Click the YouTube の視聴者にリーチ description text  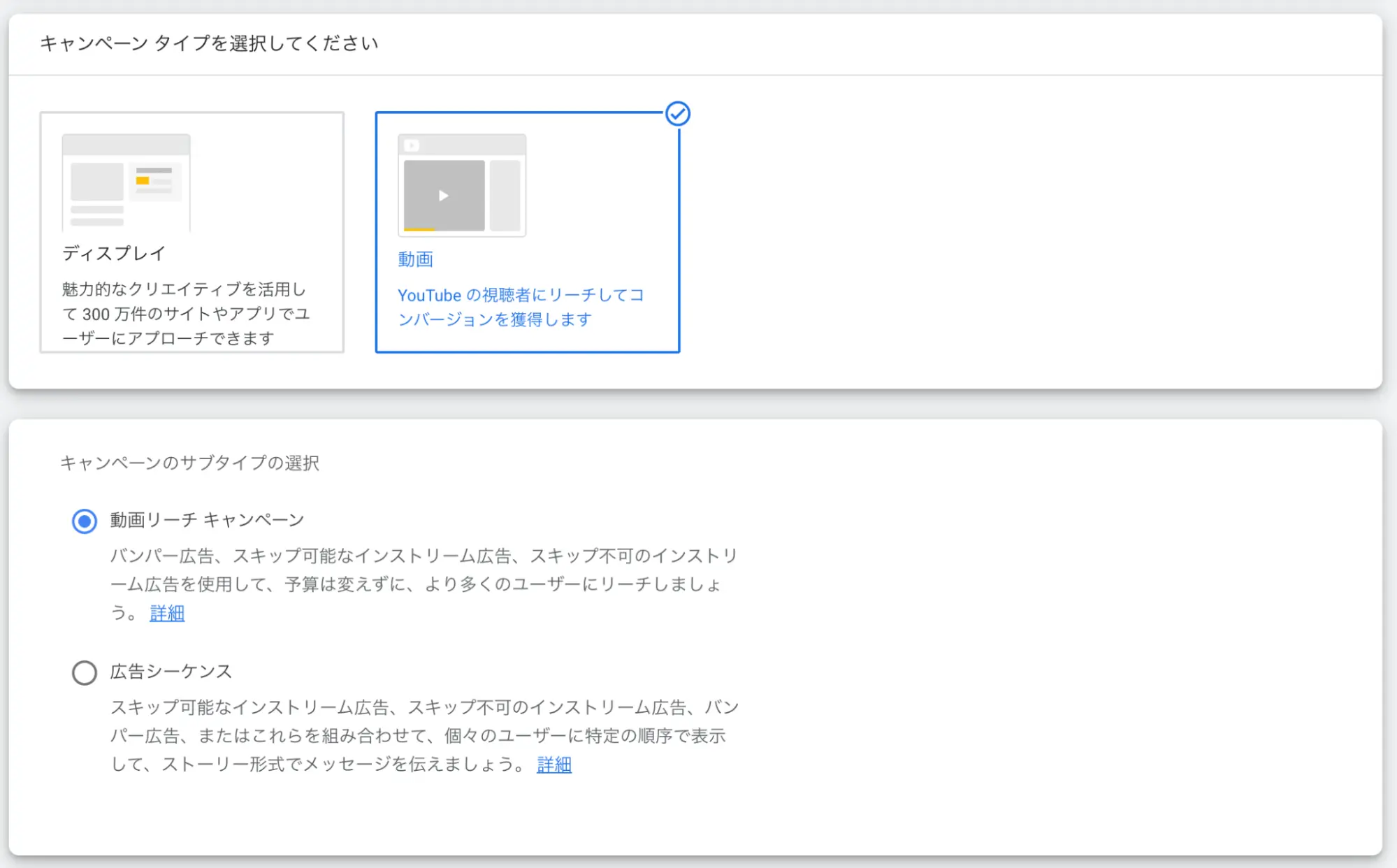click(x=520, y=307)
